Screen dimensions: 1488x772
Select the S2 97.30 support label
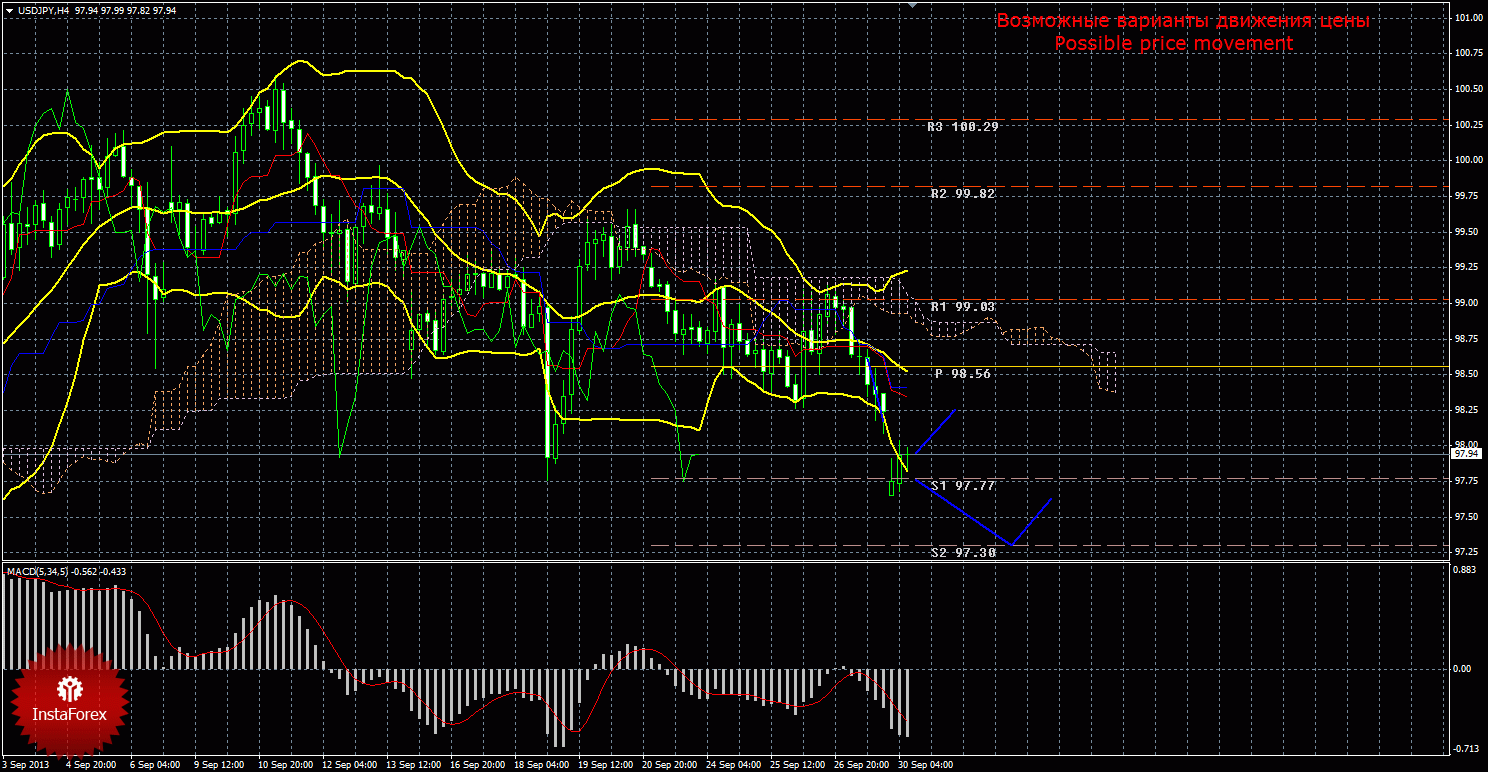(962, 552)
